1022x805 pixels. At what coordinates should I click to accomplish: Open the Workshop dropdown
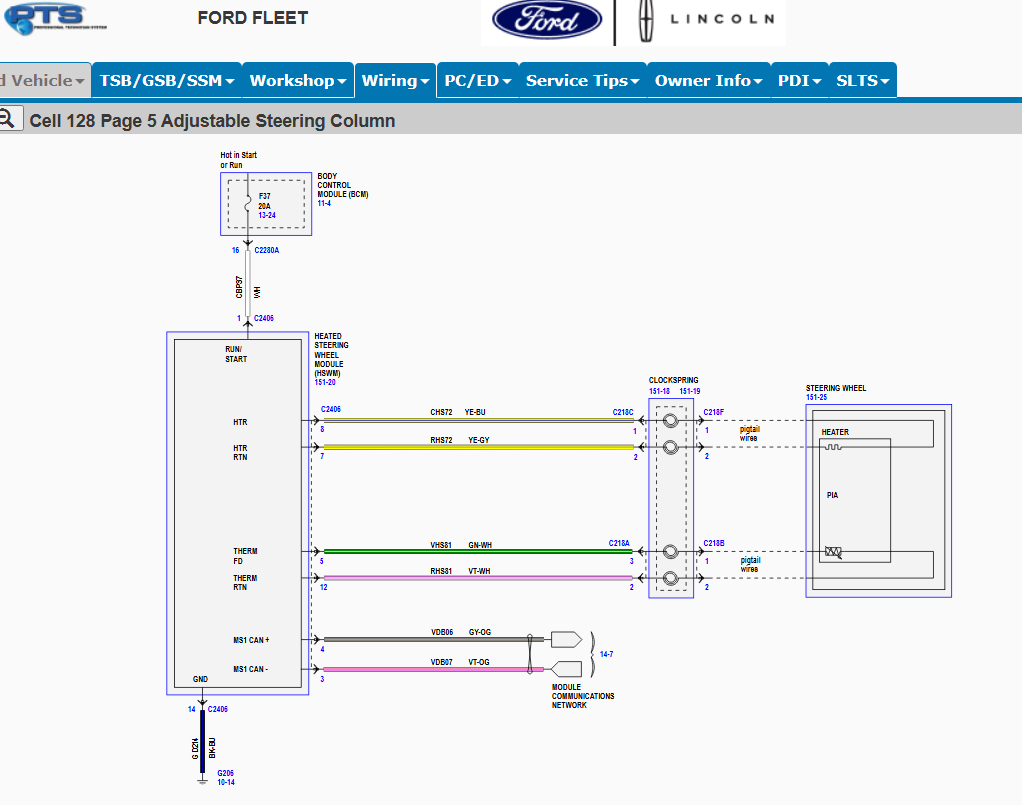coord(297,81)
